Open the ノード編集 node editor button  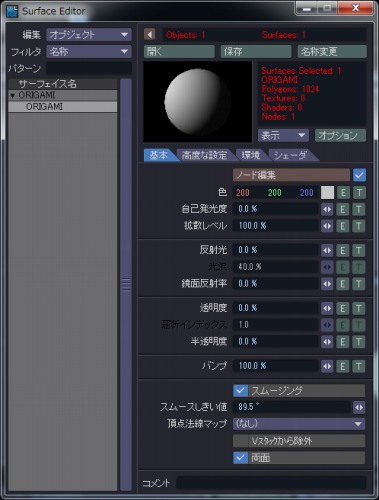tap(291, 175)
